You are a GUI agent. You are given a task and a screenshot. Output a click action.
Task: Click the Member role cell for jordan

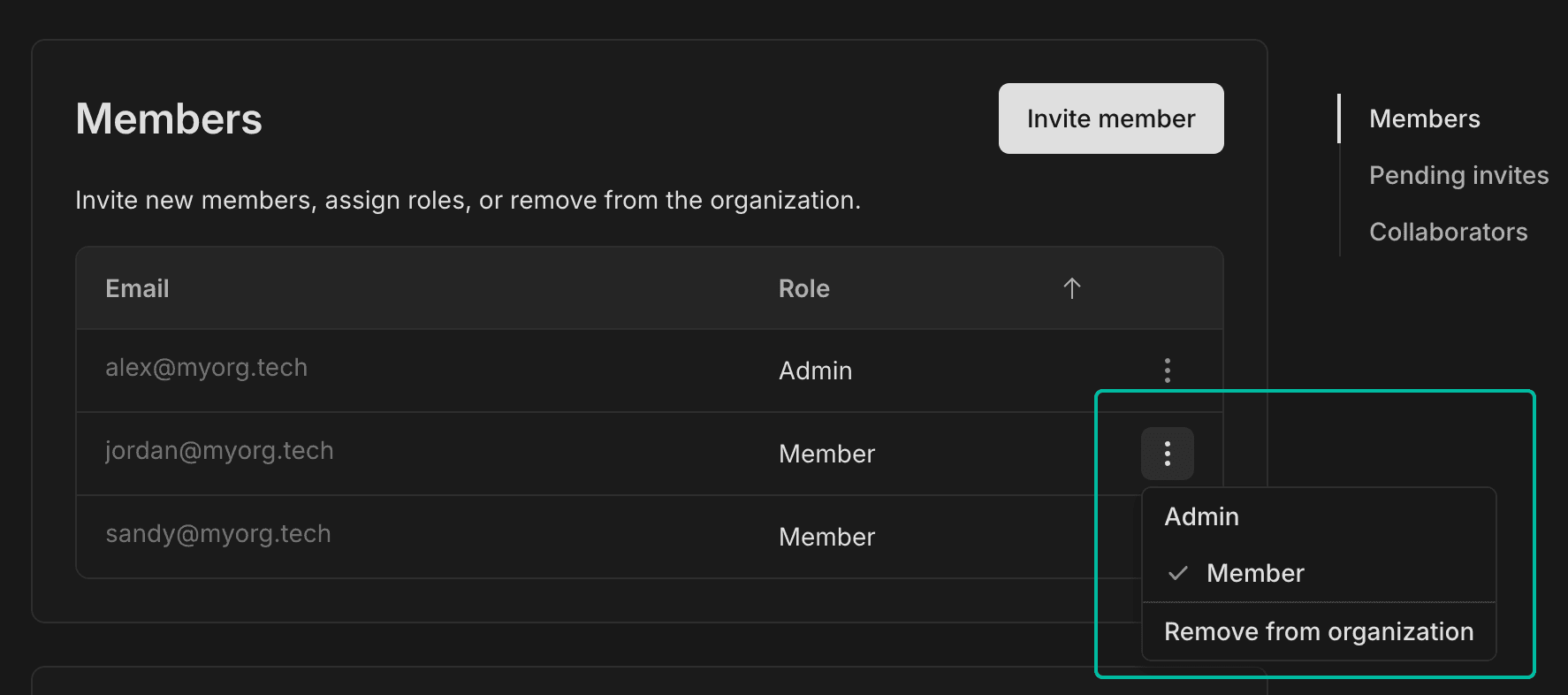(x=826, y=454)
